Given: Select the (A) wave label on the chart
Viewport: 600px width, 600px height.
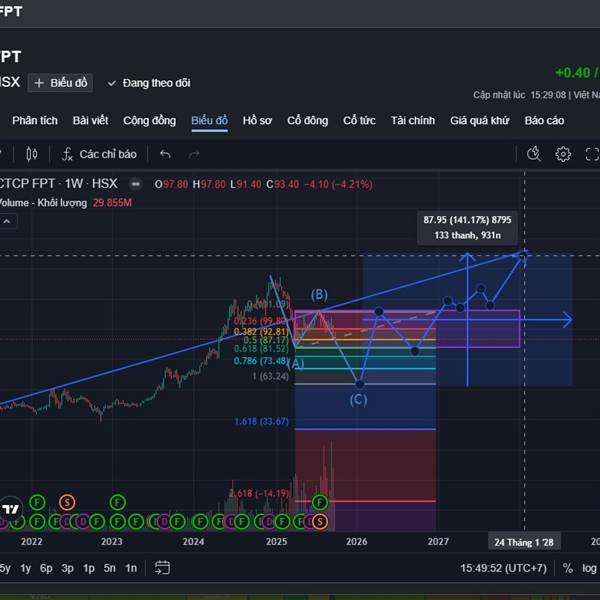Looking at the screenshot, I should pos(296,364).
